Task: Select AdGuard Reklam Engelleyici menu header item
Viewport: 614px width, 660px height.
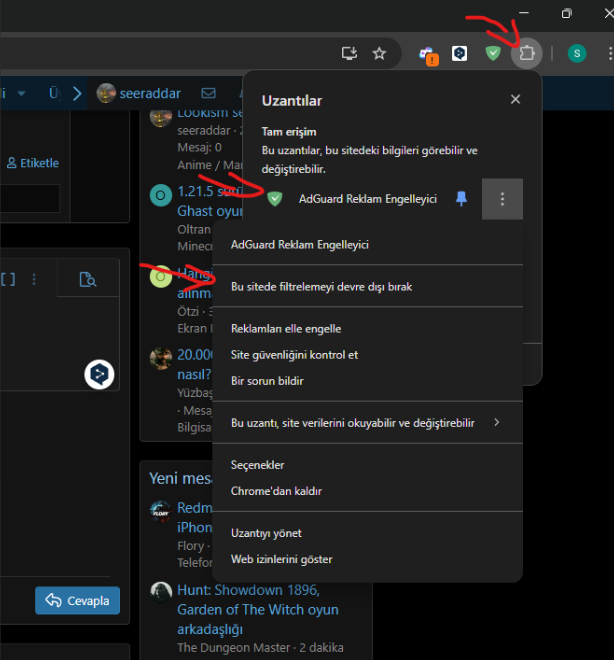Action: tap(367, 245)
